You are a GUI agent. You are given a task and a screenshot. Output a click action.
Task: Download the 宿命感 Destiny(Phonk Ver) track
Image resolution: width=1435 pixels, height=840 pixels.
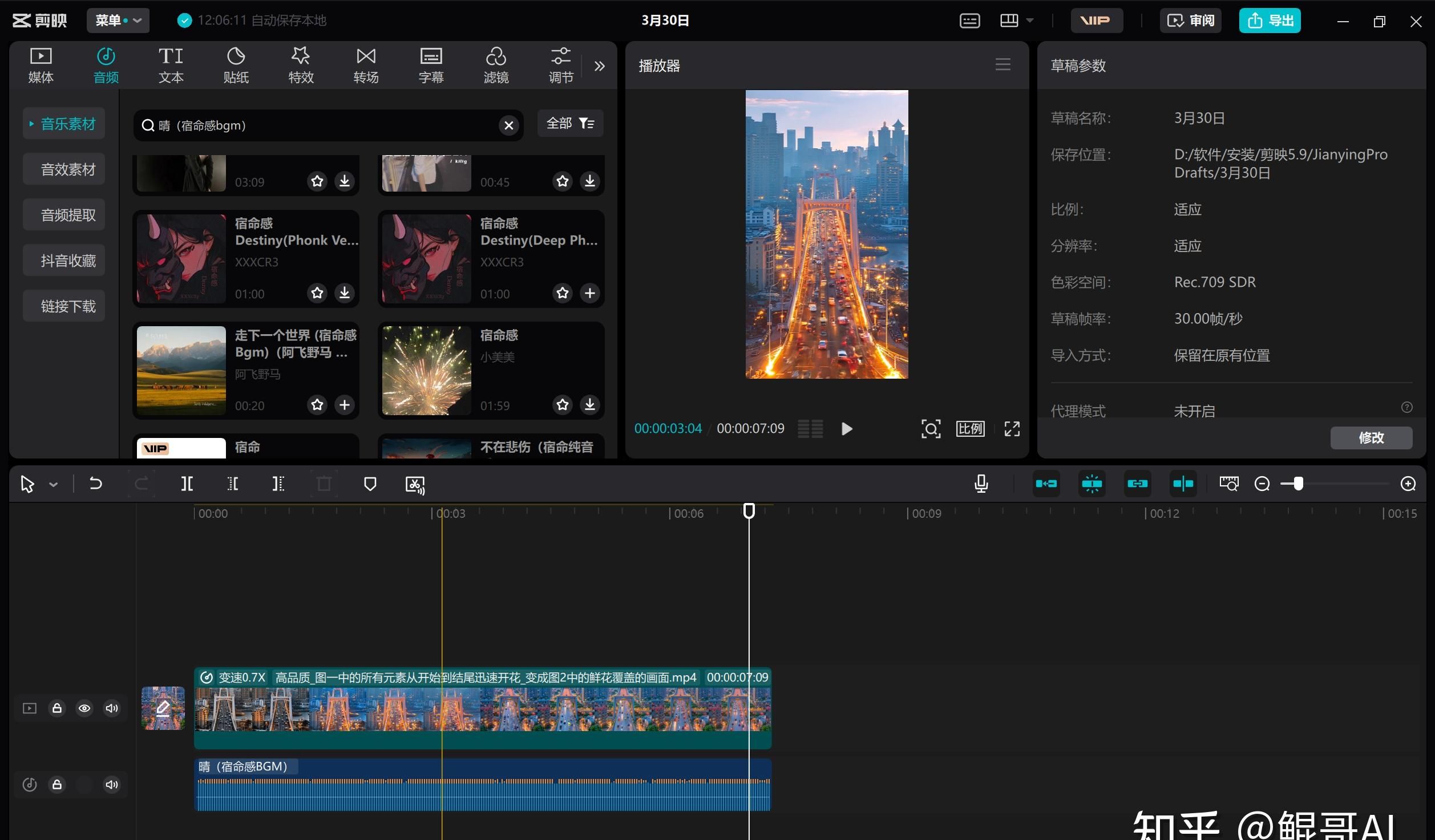click(345, 293)
